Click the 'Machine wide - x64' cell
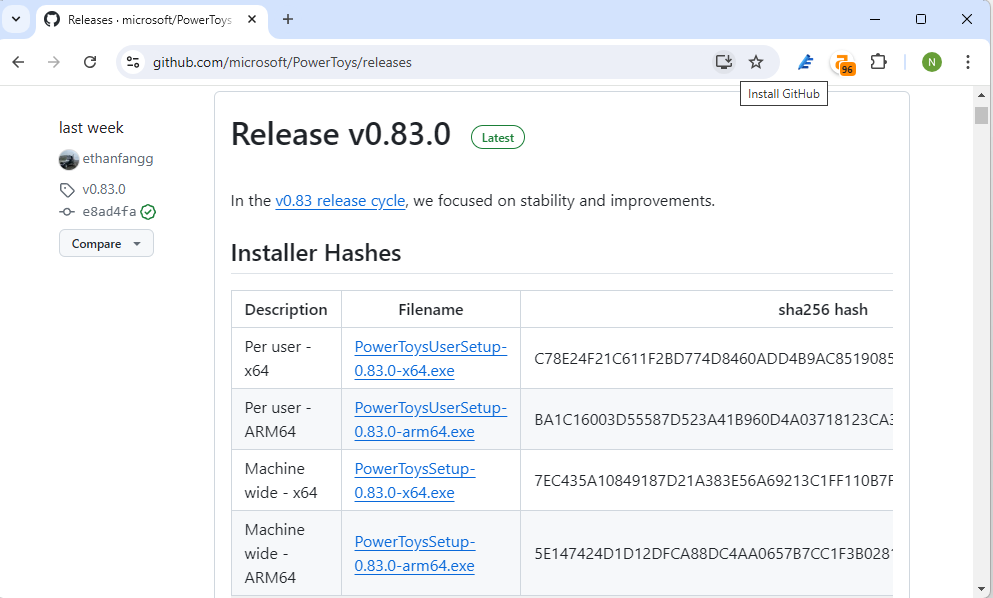 (x=286, y=480)
